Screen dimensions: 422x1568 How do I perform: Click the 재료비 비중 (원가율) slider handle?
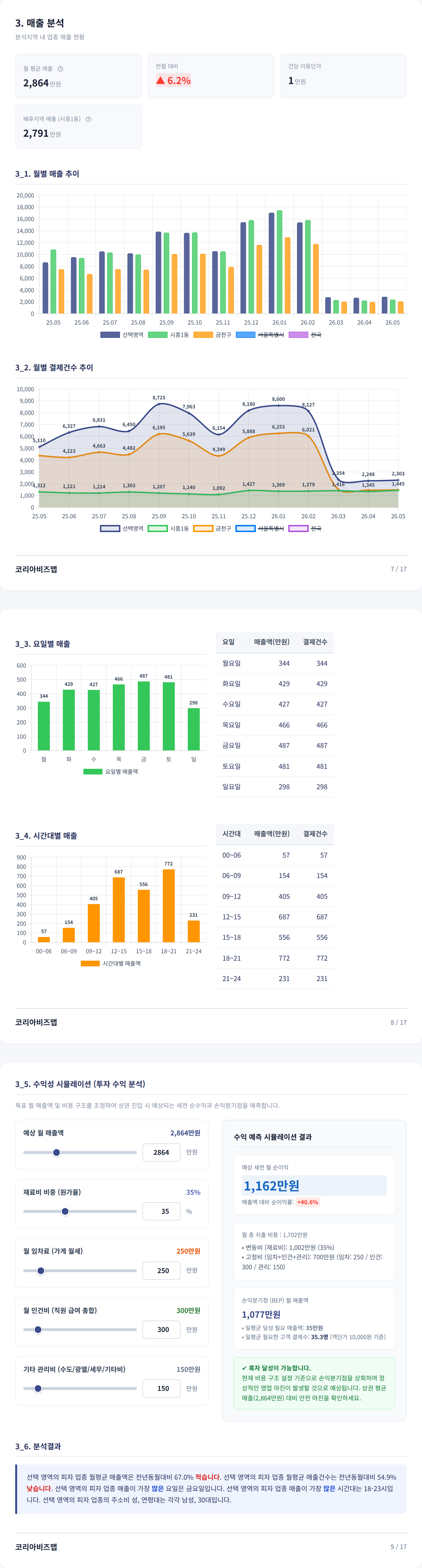65,1211
